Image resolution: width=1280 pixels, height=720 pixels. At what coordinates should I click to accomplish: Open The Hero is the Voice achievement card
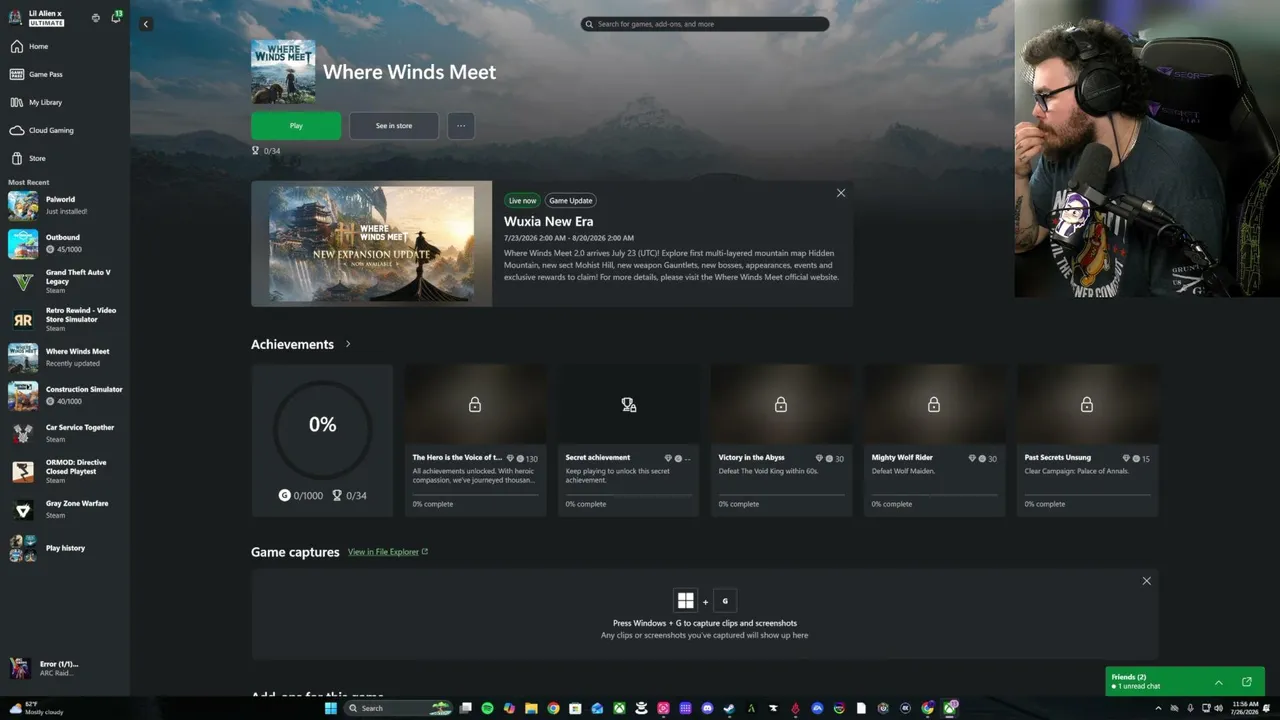click(x=475, y=440)
